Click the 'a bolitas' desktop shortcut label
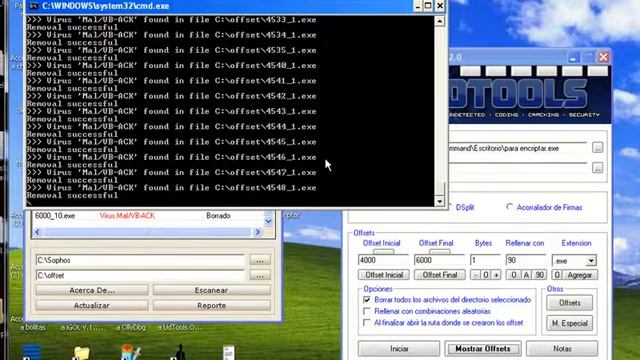 [33, 327]
